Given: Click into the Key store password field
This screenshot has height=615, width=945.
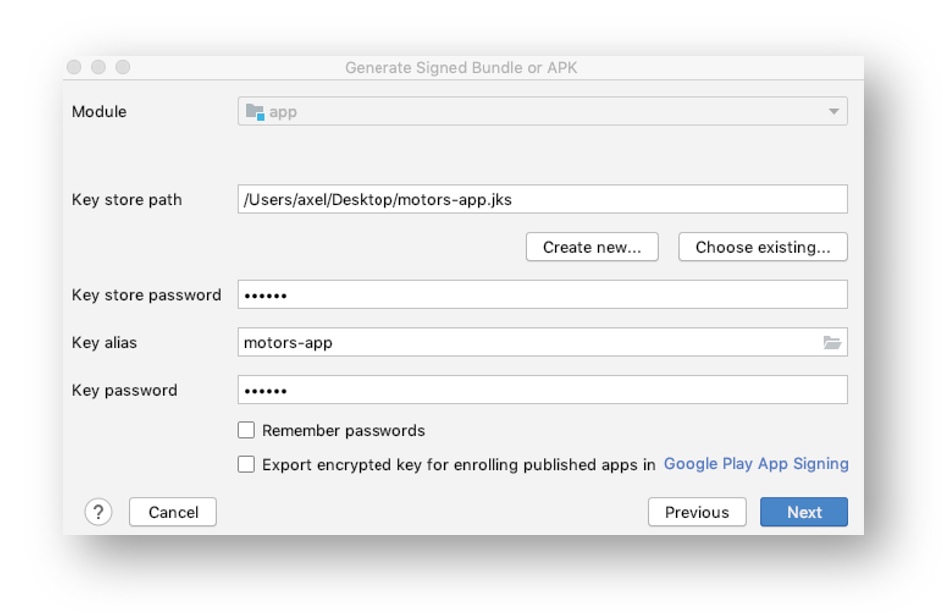Looking at the screenshot, I should 542,294.
